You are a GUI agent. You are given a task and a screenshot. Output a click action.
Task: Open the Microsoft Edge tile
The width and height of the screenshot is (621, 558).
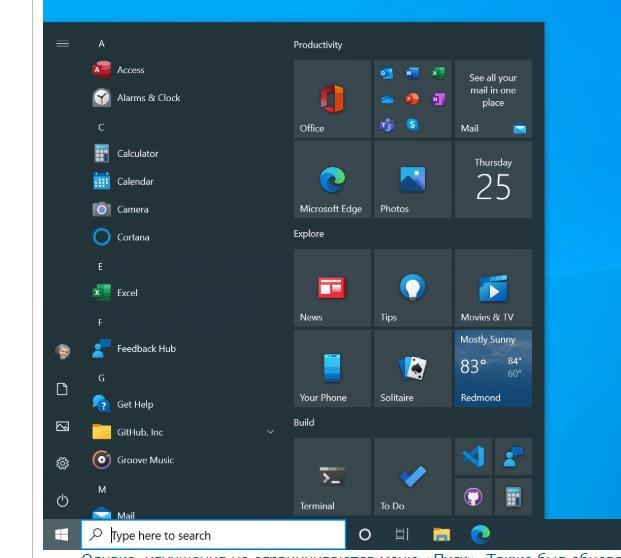[332, 180]
